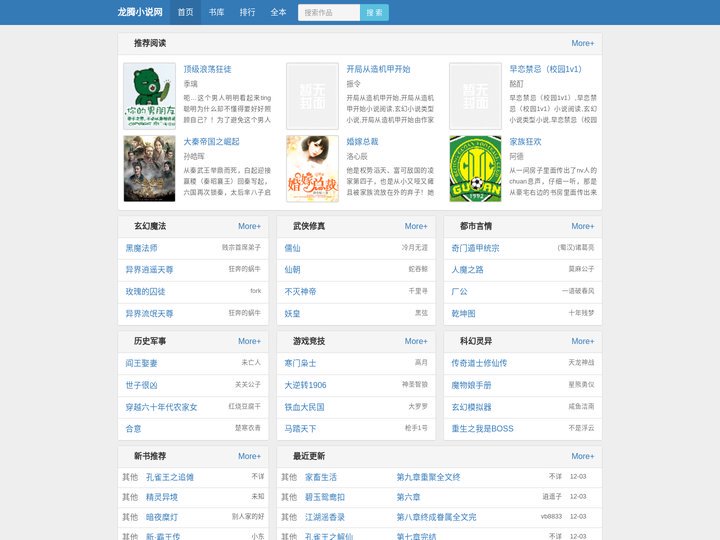Open More+ in 都市言情 section
The image size is (720, 540).
(583, 226)
